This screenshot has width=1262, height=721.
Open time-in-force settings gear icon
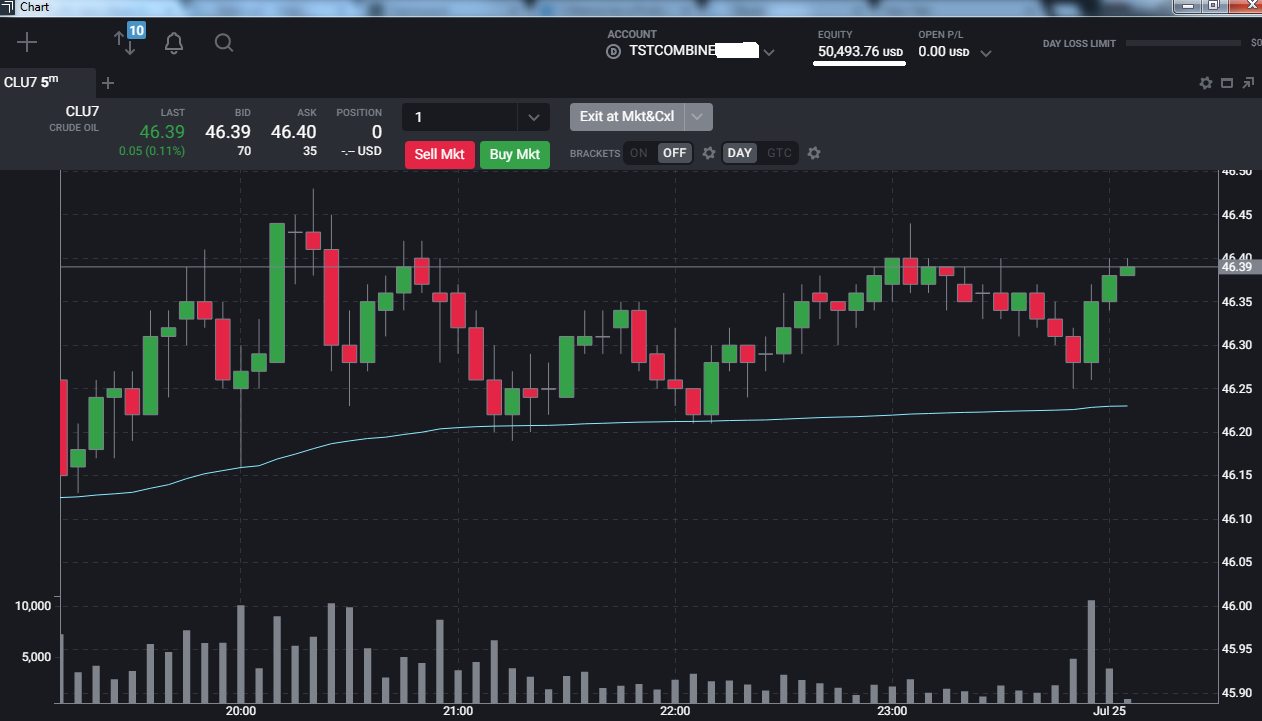814,153
